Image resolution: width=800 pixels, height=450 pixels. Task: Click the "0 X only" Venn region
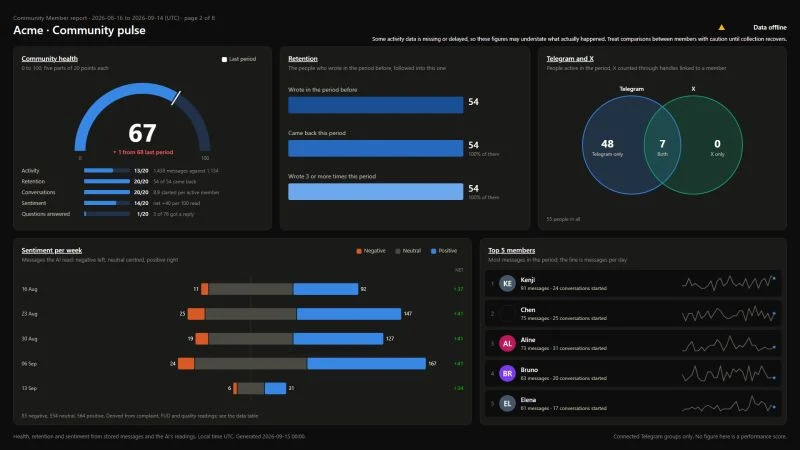(x=717, y=147)
